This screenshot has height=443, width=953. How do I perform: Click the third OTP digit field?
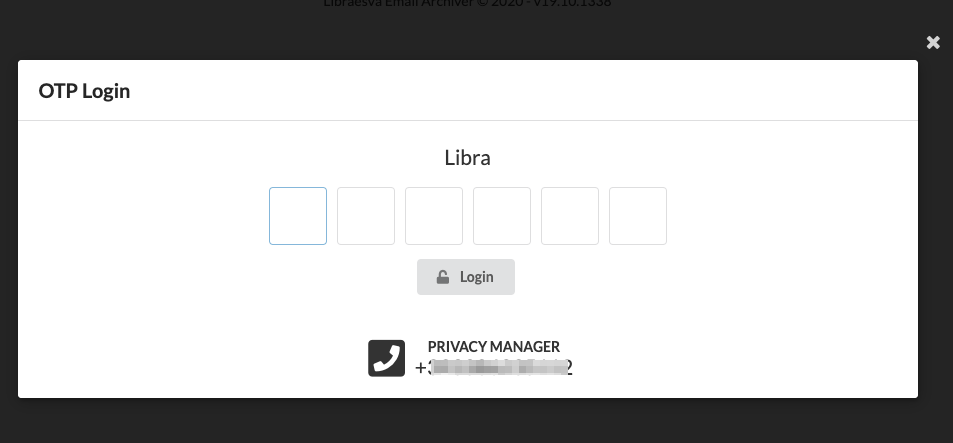tap(434, 216)
